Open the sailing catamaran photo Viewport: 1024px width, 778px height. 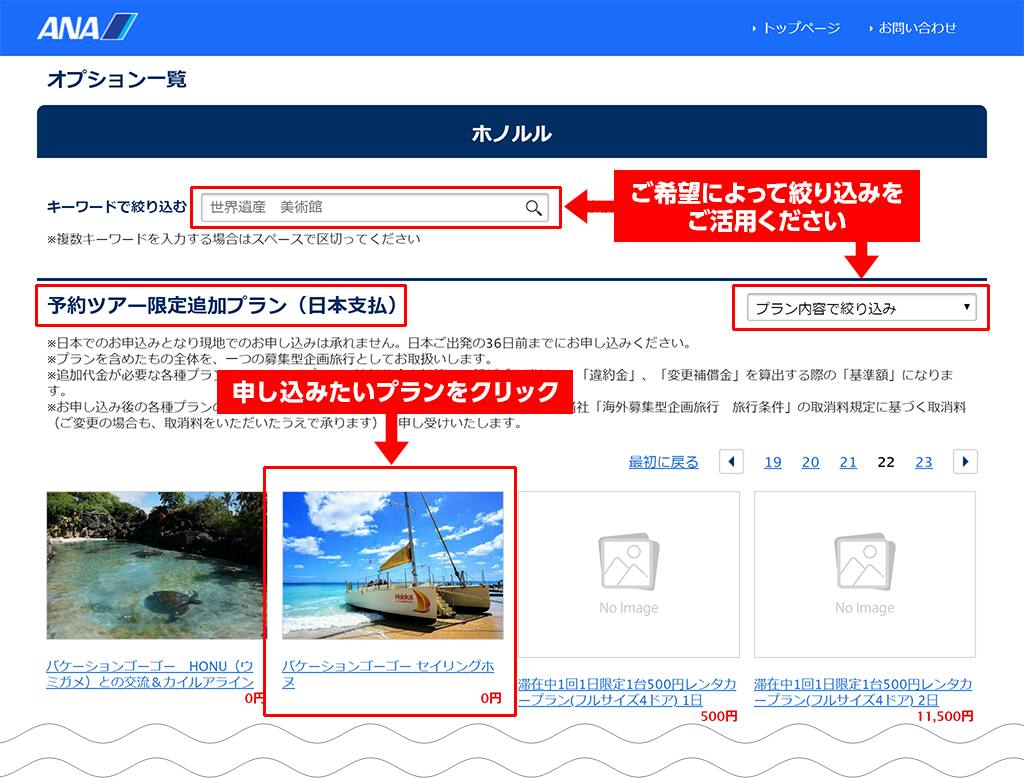[x=392, y=564]
